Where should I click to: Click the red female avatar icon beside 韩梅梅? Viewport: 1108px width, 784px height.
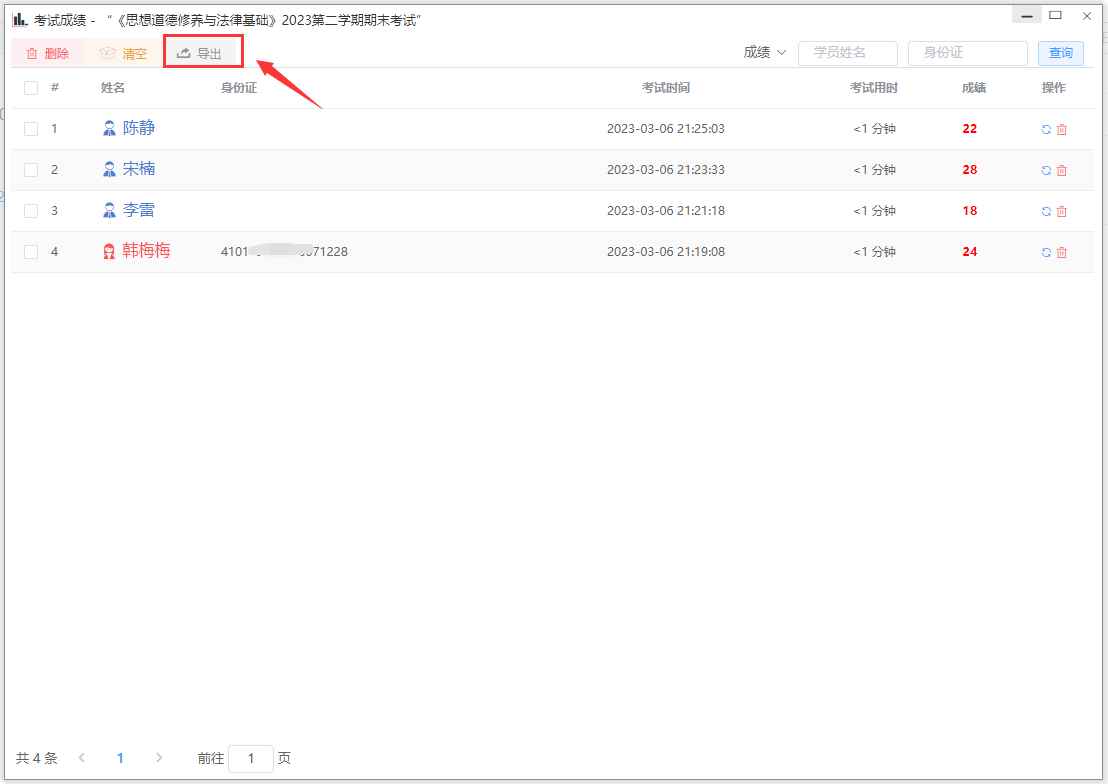click(x=110, y=252)
